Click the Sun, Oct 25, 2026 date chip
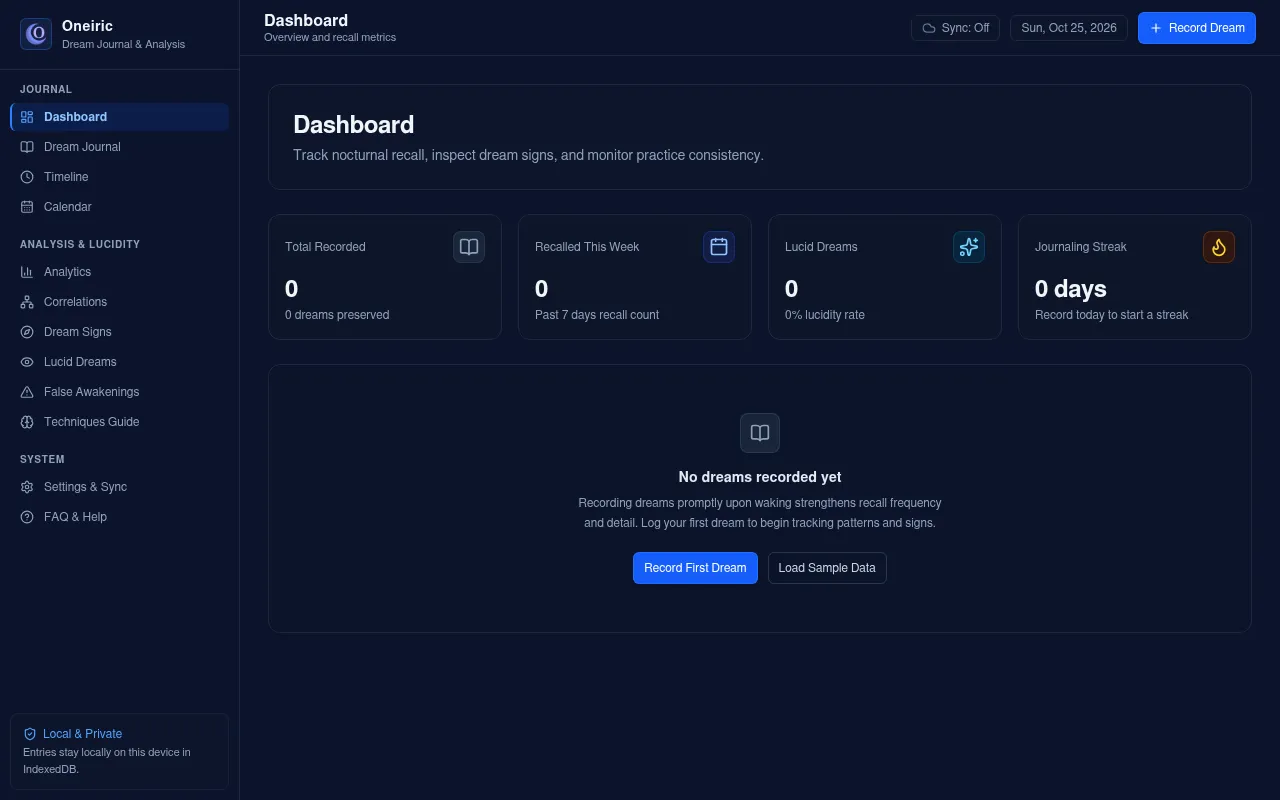Screen dimensions: 1280x800 point(1069,28)
